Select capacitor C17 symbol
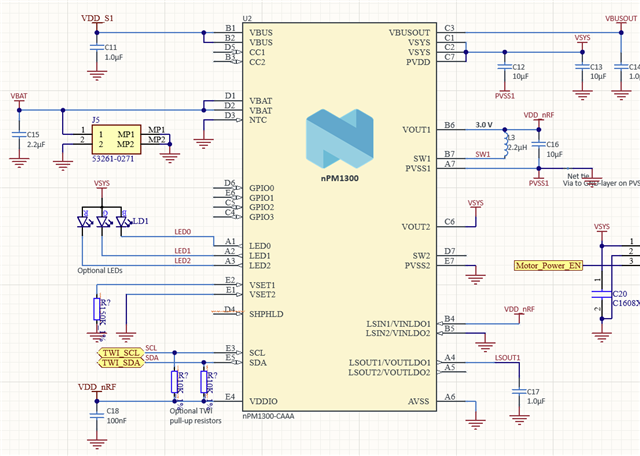 pyautogui.click(x=519, y=391)
